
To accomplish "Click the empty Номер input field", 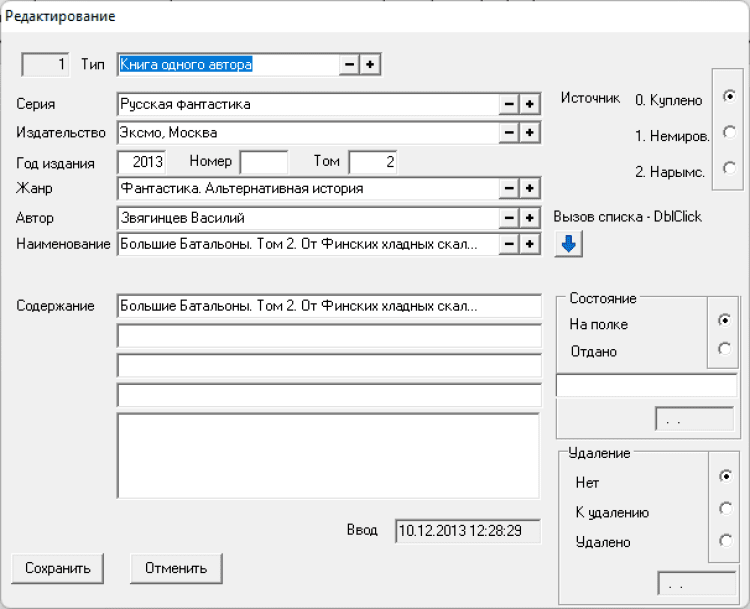I will [x=263, y=161].
